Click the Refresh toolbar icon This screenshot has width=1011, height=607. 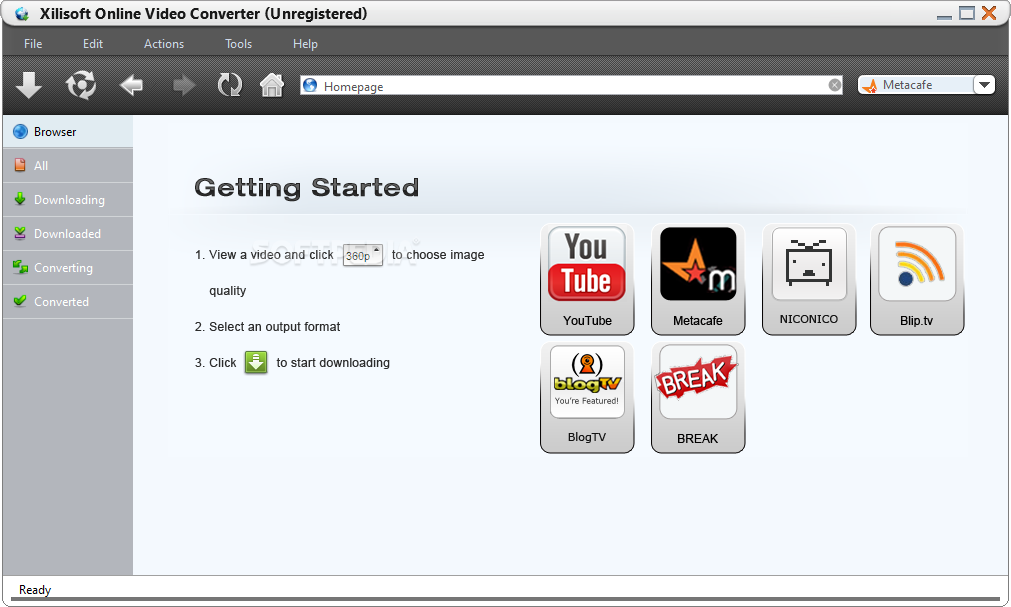coord(230,85)
